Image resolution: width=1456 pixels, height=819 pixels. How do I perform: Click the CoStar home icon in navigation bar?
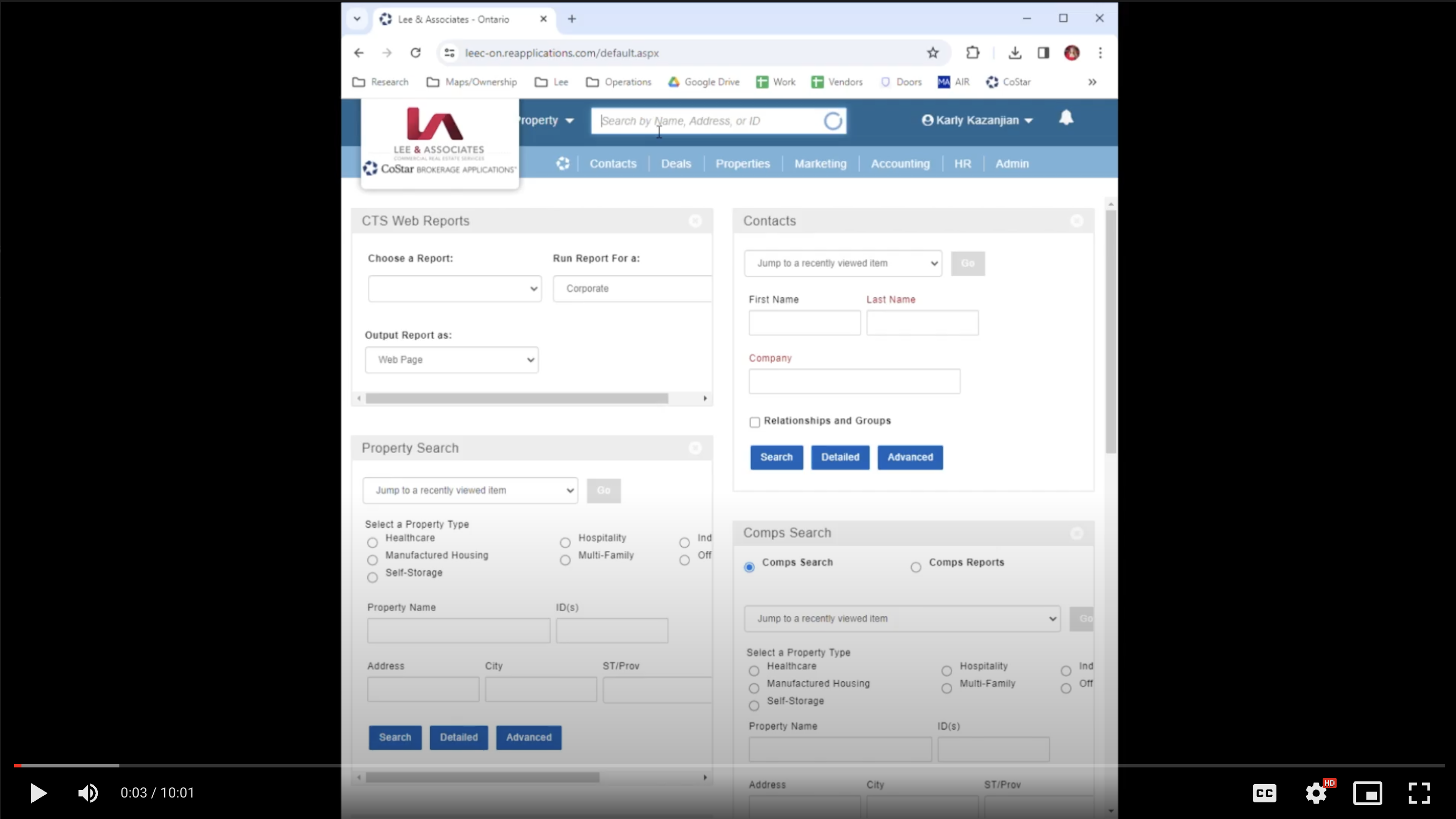pos(562,163)
